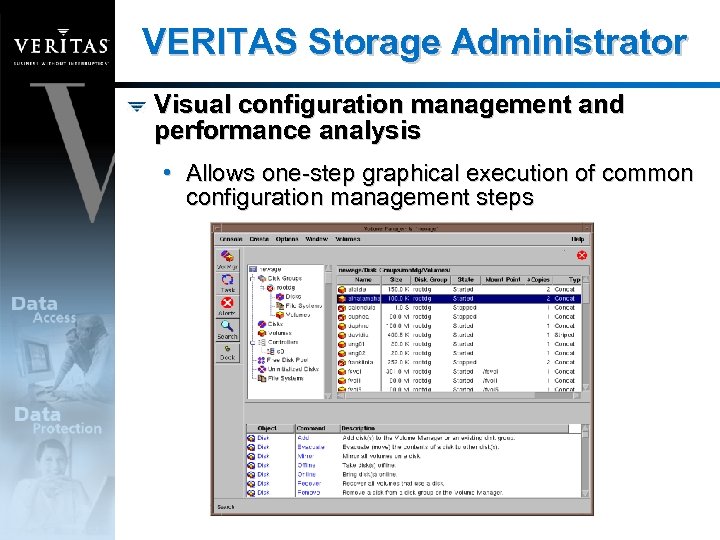Sort by the Copies column header
This screenshot has width=720, height=540.
point(539,280)
